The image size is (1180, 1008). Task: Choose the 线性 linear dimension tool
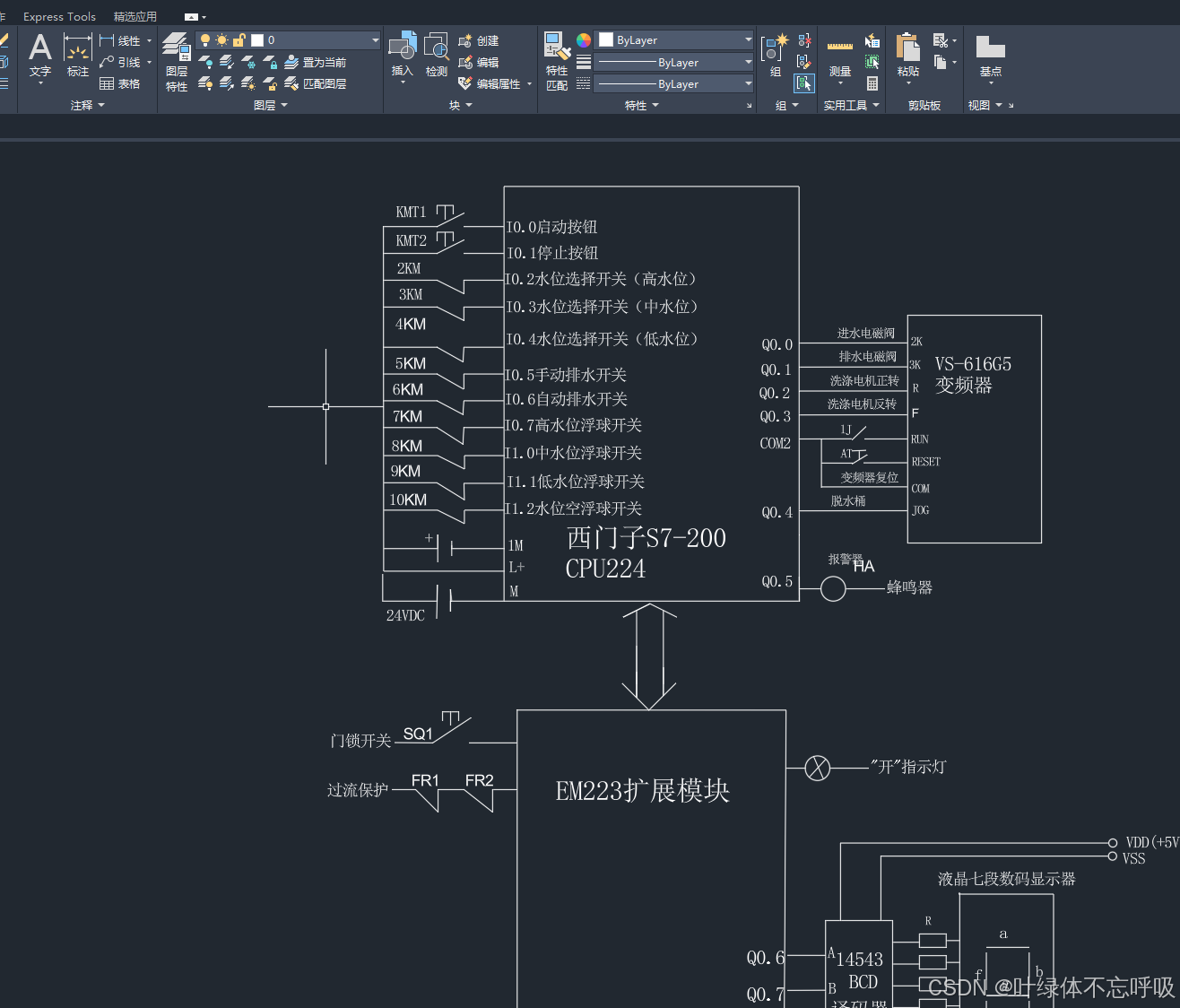point(121,40)
